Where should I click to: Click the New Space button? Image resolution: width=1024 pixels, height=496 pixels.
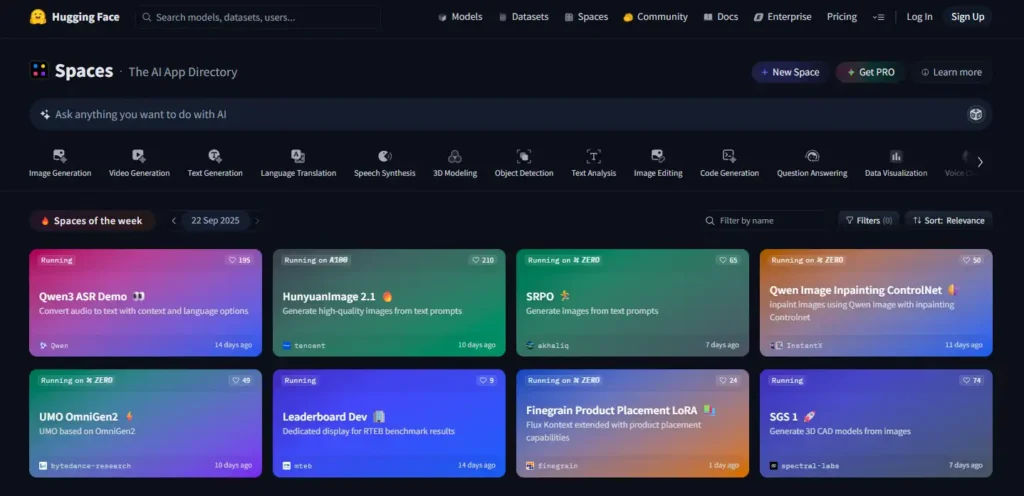pyautogui.click(x=790, y=72)
